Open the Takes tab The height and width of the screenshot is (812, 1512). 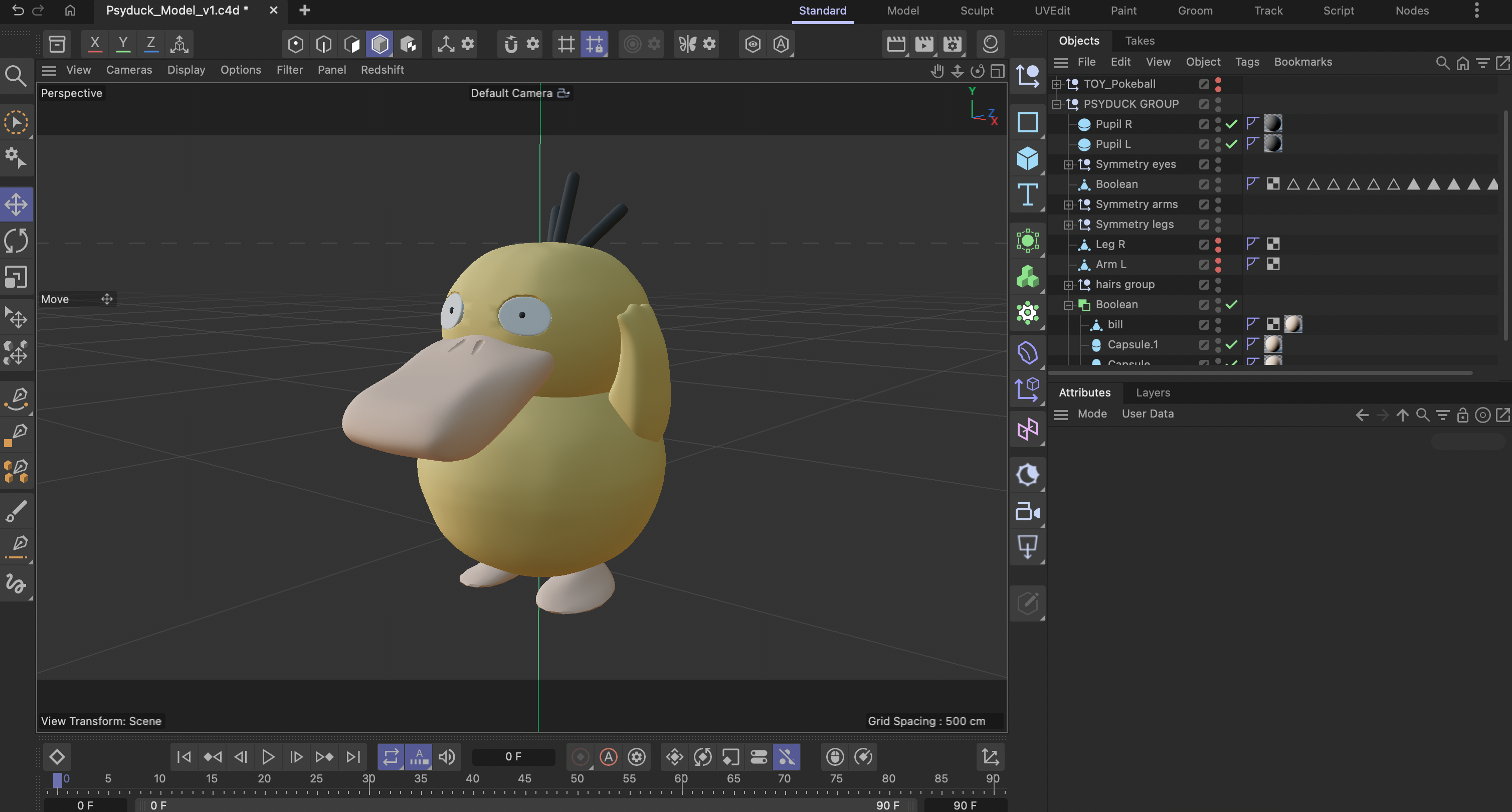point(1140,41)
